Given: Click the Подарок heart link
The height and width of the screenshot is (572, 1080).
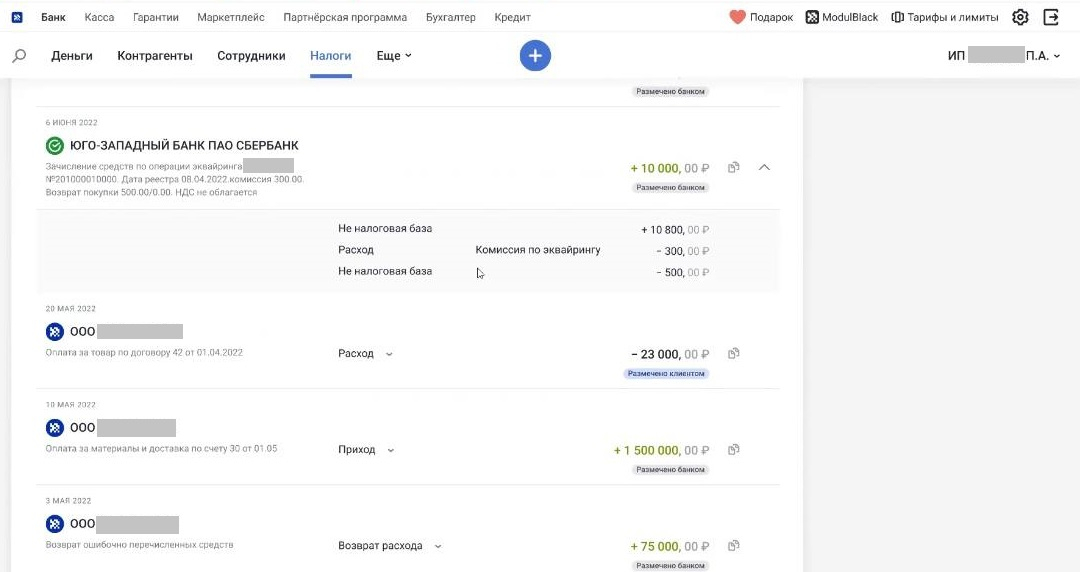Looking at the screenshot, I should pos(761,17).
